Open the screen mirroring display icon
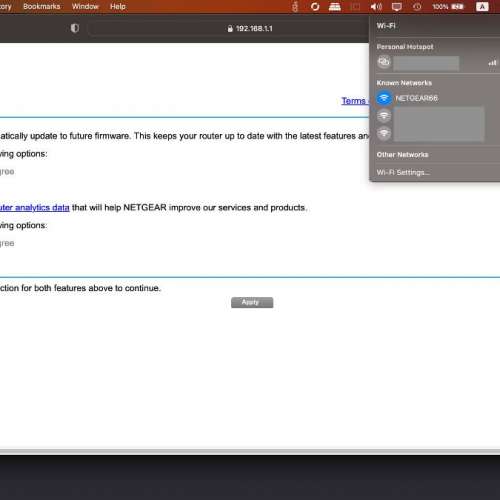Screen dimensions: 500x500 tap(397, 7)
